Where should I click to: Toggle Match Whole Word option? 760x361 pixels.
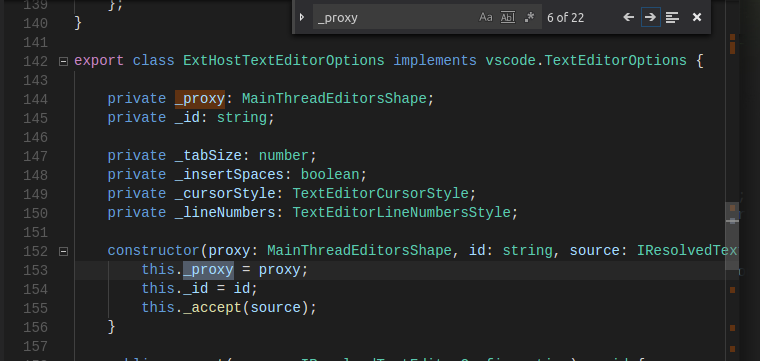point(507,17)
